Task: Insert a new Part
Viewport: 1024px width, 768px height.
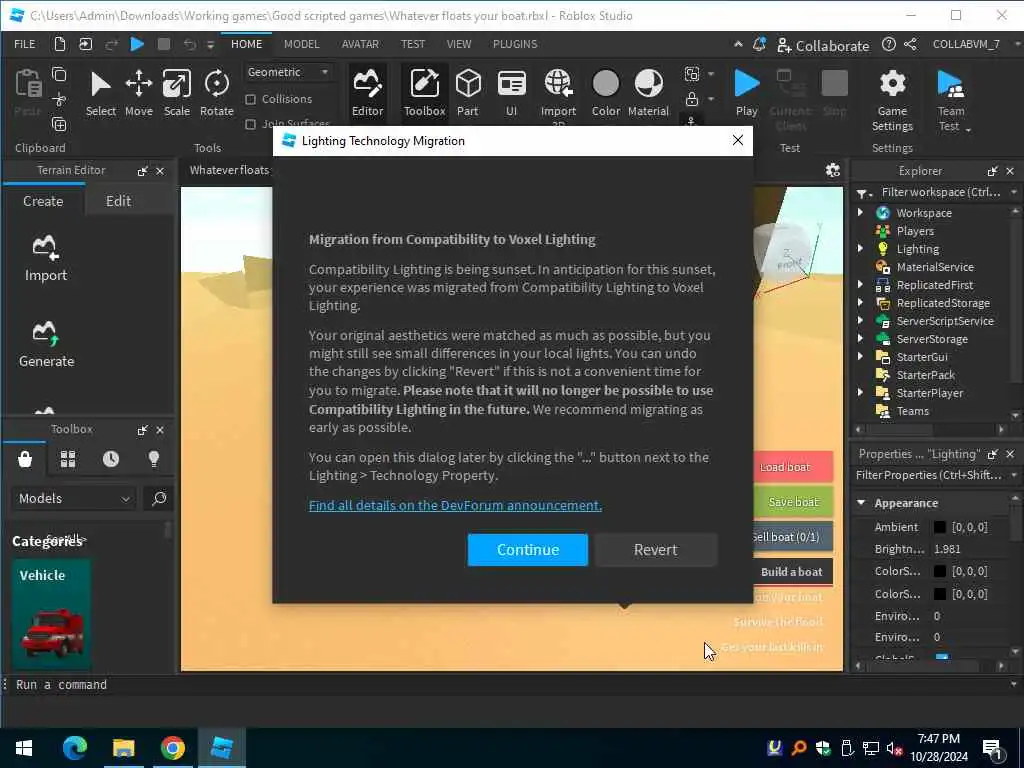Action: 468,94
